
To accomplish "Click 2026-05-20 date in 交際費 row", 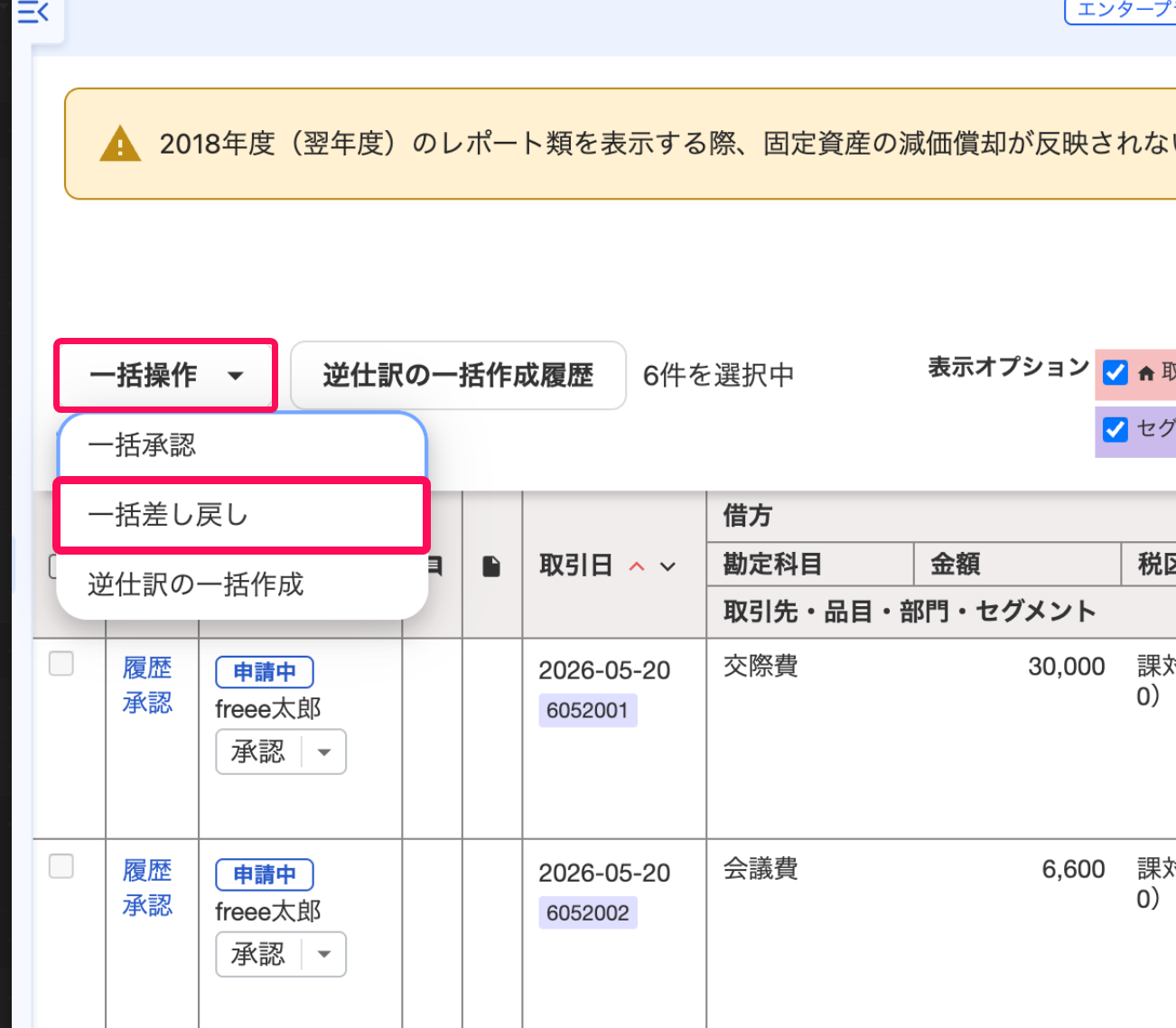I will tap(604, 670).
